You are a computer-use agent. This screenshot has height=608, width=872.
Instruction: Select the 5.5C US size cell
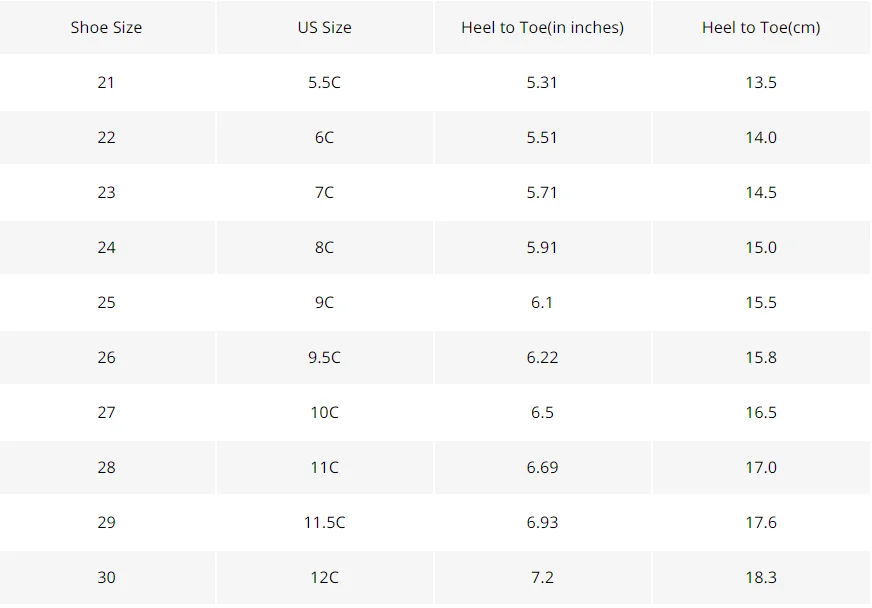pos(325,82)
